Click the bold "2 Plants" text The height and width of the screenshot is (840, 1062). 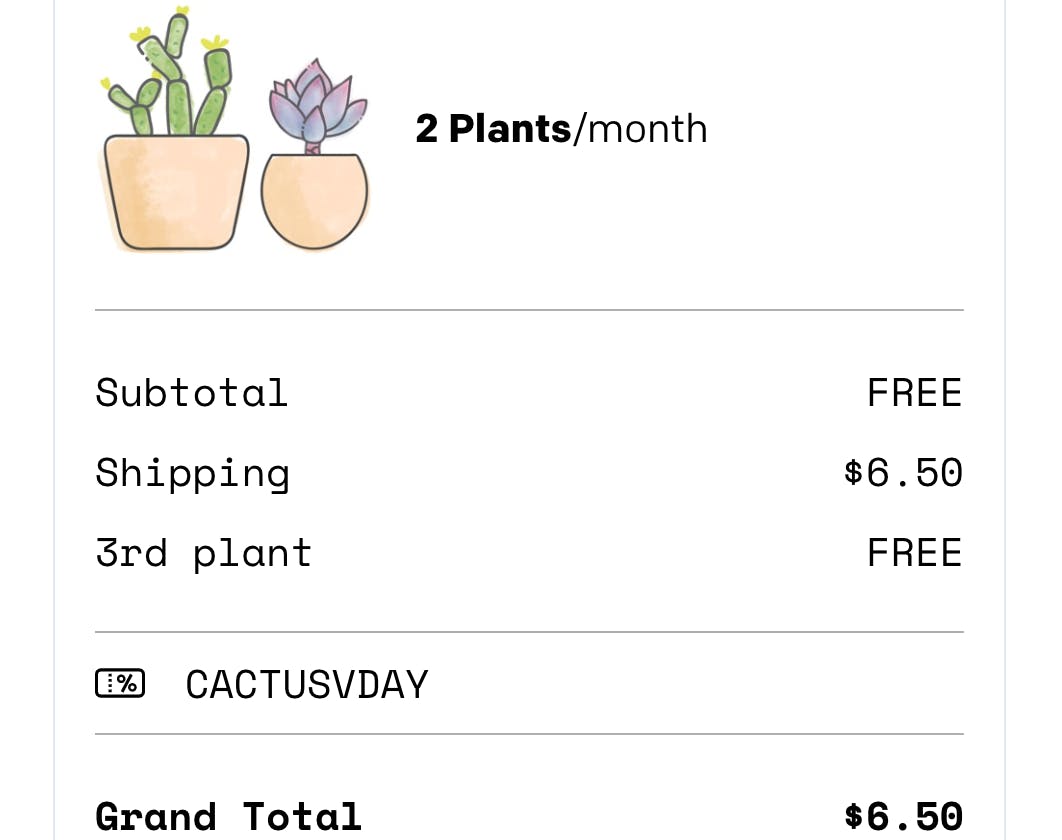493,129
